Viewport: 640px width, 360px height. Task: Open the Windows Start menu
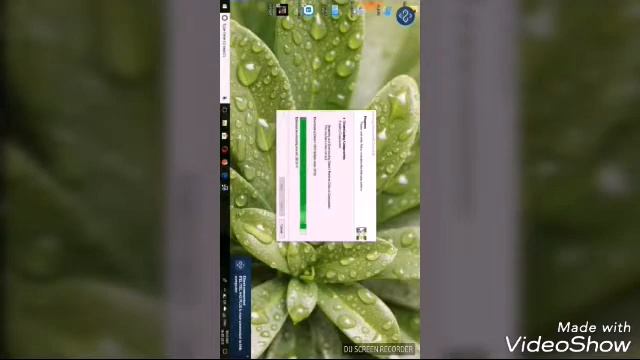coord(224,6)
